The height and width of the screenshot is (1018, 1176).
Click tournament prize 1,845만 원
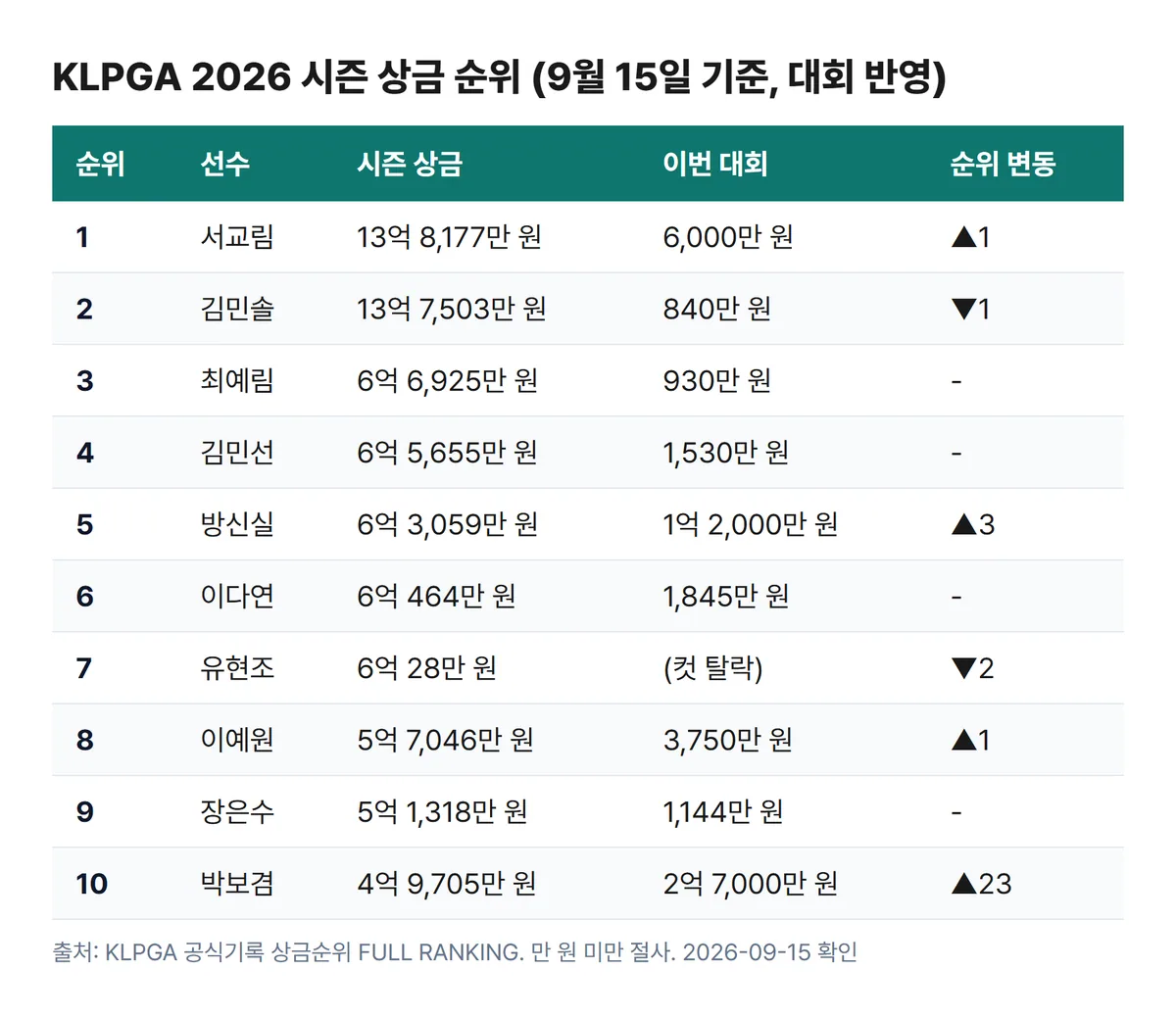(x=726, y=596)
